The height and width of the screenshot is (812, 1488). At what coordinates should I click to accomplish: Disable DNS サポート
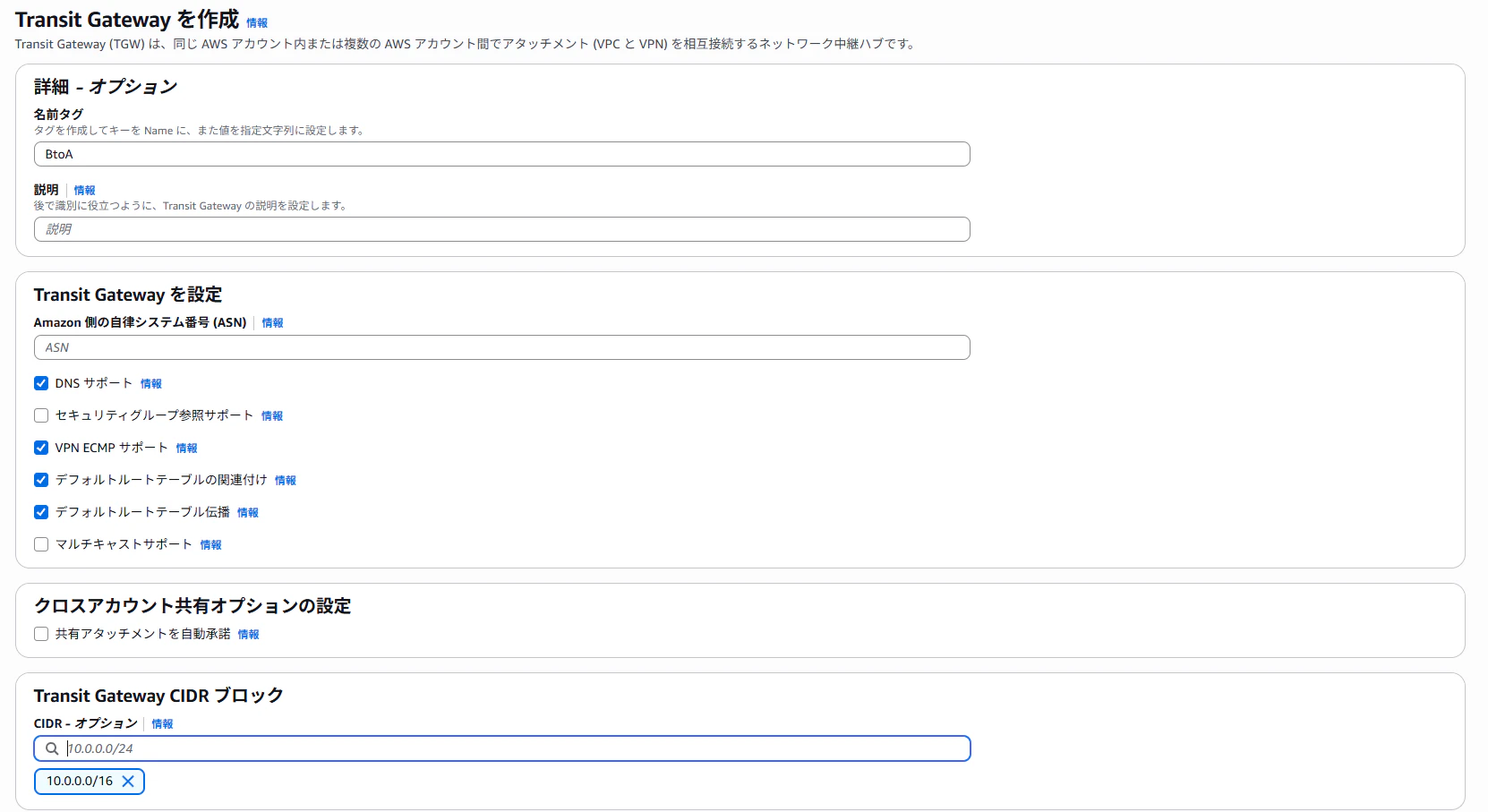40,383
